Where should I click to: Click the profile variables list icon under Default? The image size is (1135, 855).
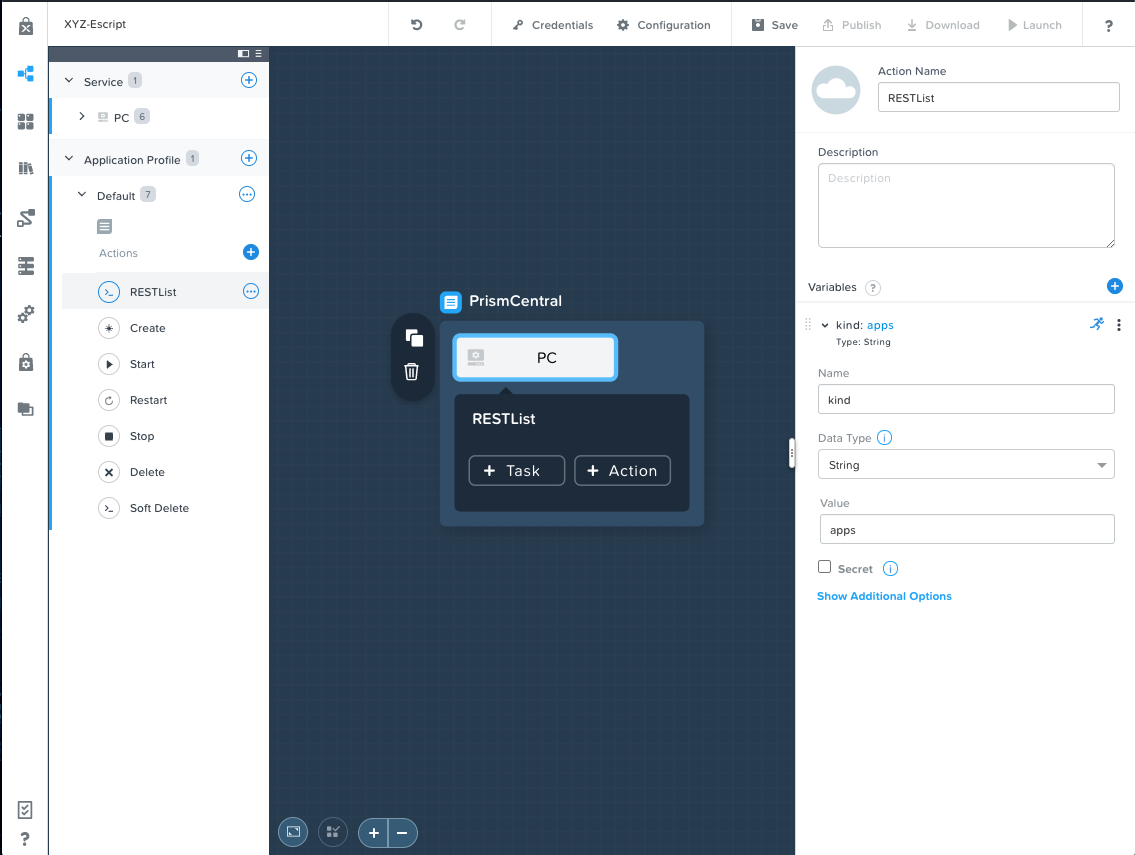pos(104,227)
